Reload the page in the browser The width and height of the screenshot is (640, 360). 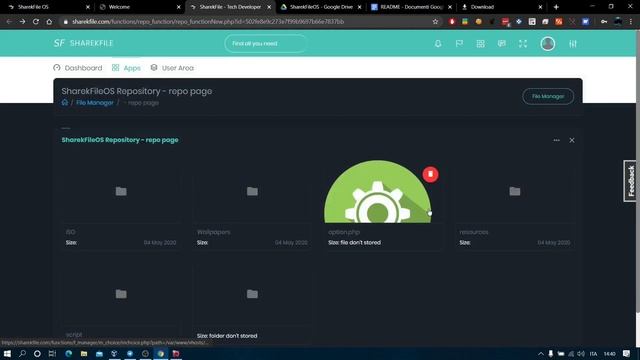pos(36,22)
